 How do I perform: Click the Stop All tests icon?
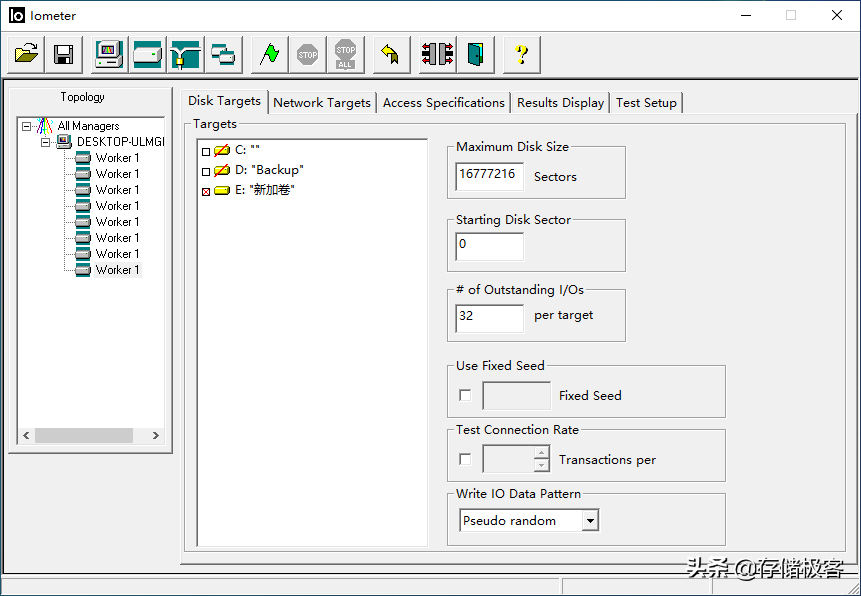[345, 54]
